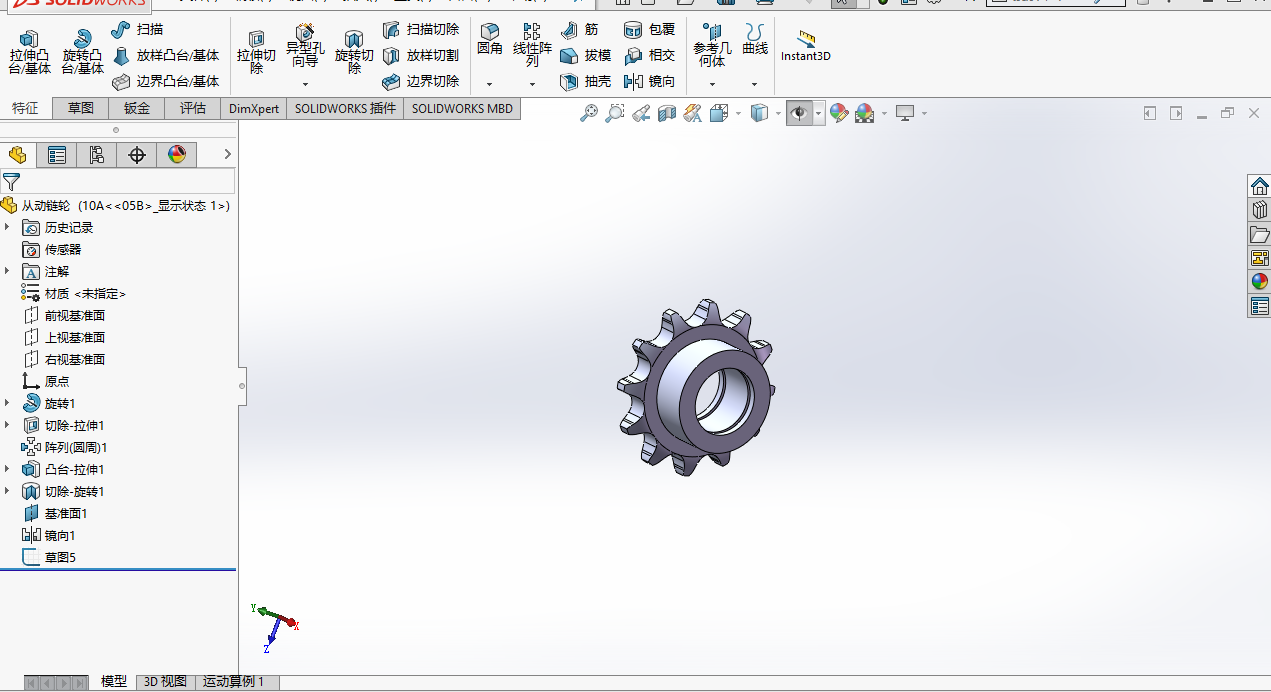
Task: Open dropdown arrow under 线性阵列
Action: (x=532, y=84)
